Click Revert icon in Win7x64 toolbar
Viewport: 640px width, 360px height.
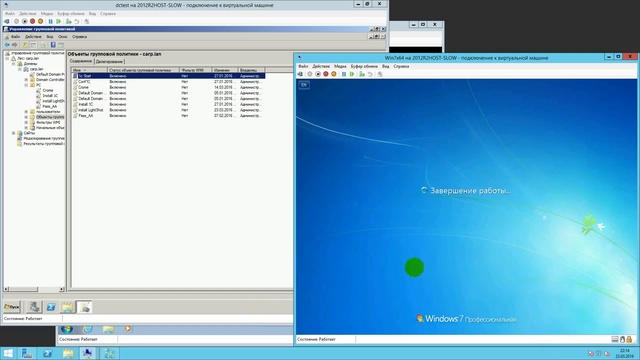pos(370,74)
